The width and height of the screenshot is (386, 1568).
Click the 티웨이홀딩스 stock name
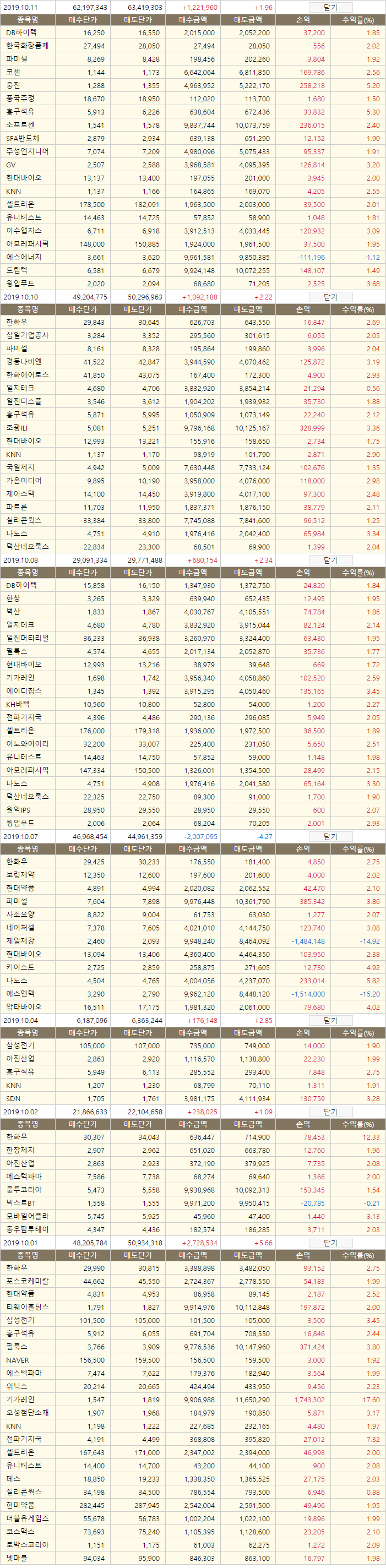coord(28,1307)
